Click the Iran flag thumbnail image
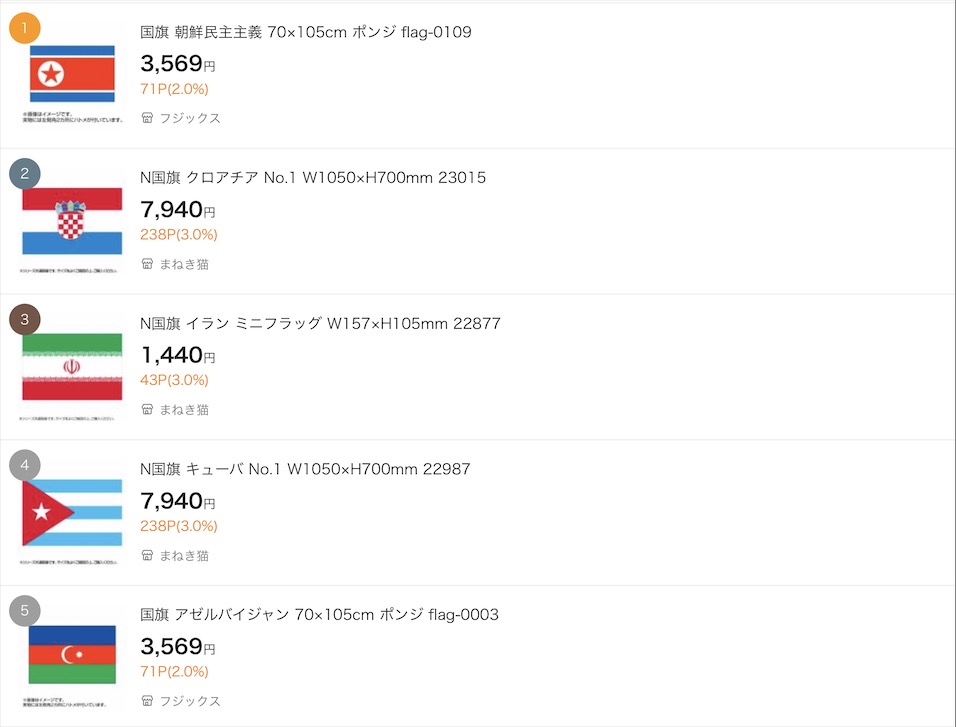Image resolution: width=956 pixels, height=727 pixels. 72,367
